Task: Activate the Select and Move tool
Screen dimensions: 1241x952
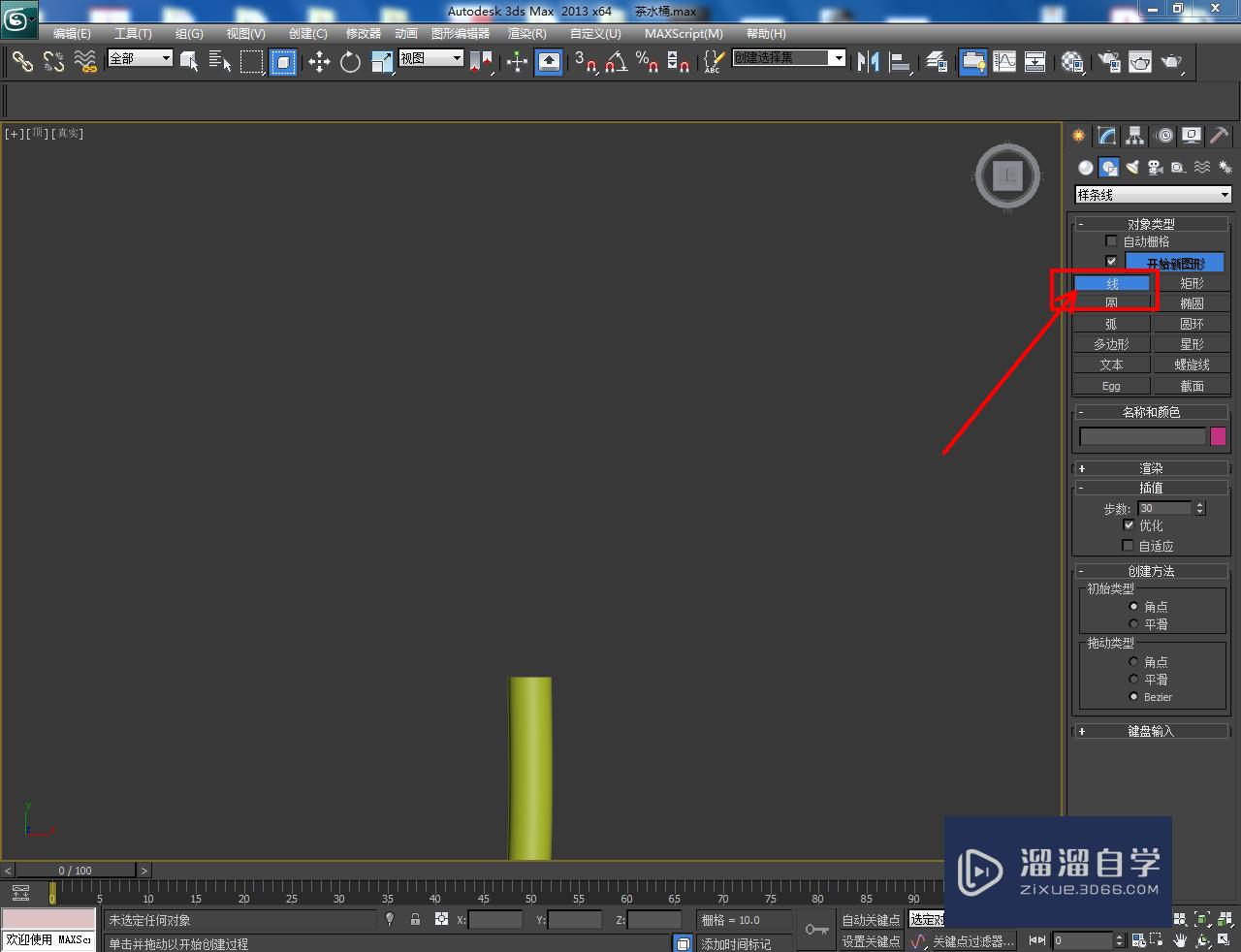Action: tap(319, 62)
